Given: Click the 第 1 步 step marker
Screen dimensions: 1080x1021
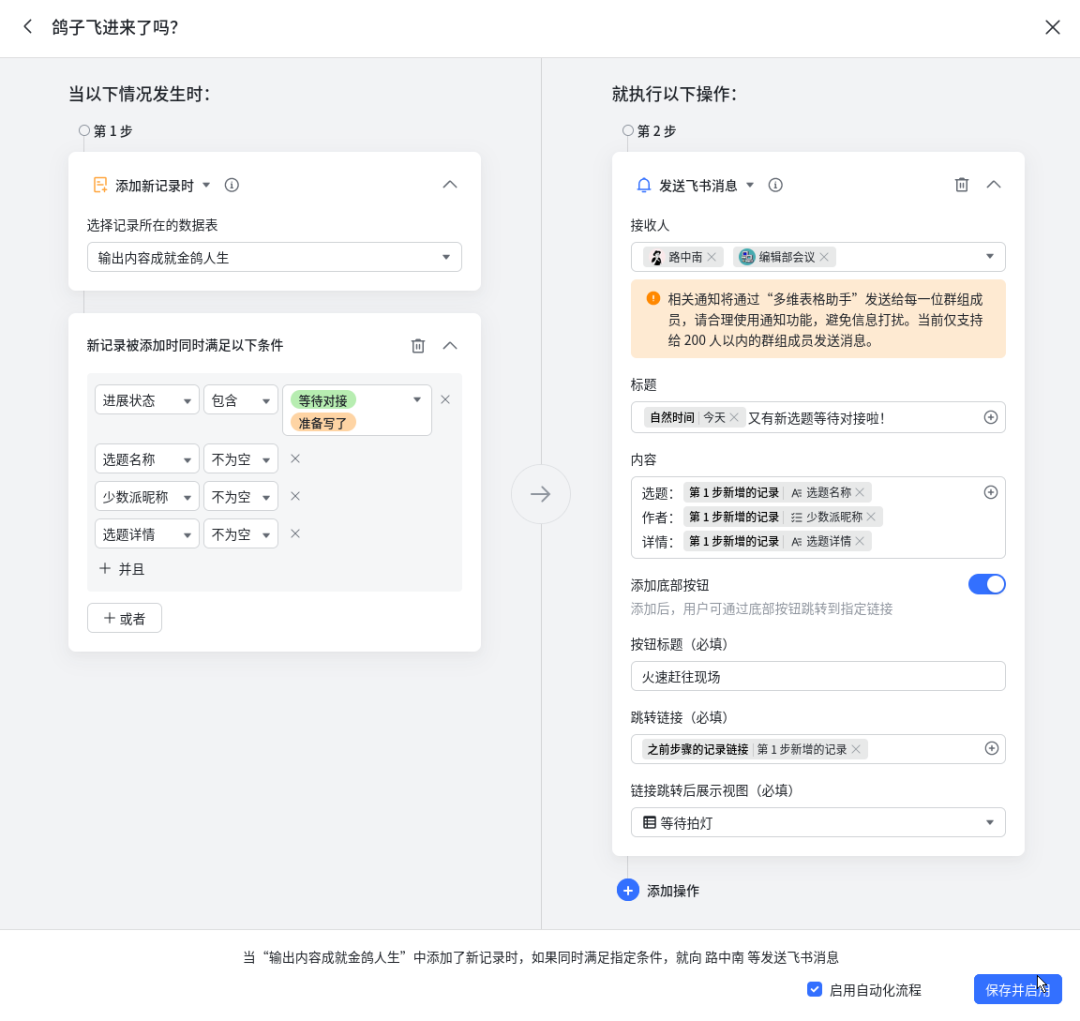Looking at the screenshot, I should [84, 130].
